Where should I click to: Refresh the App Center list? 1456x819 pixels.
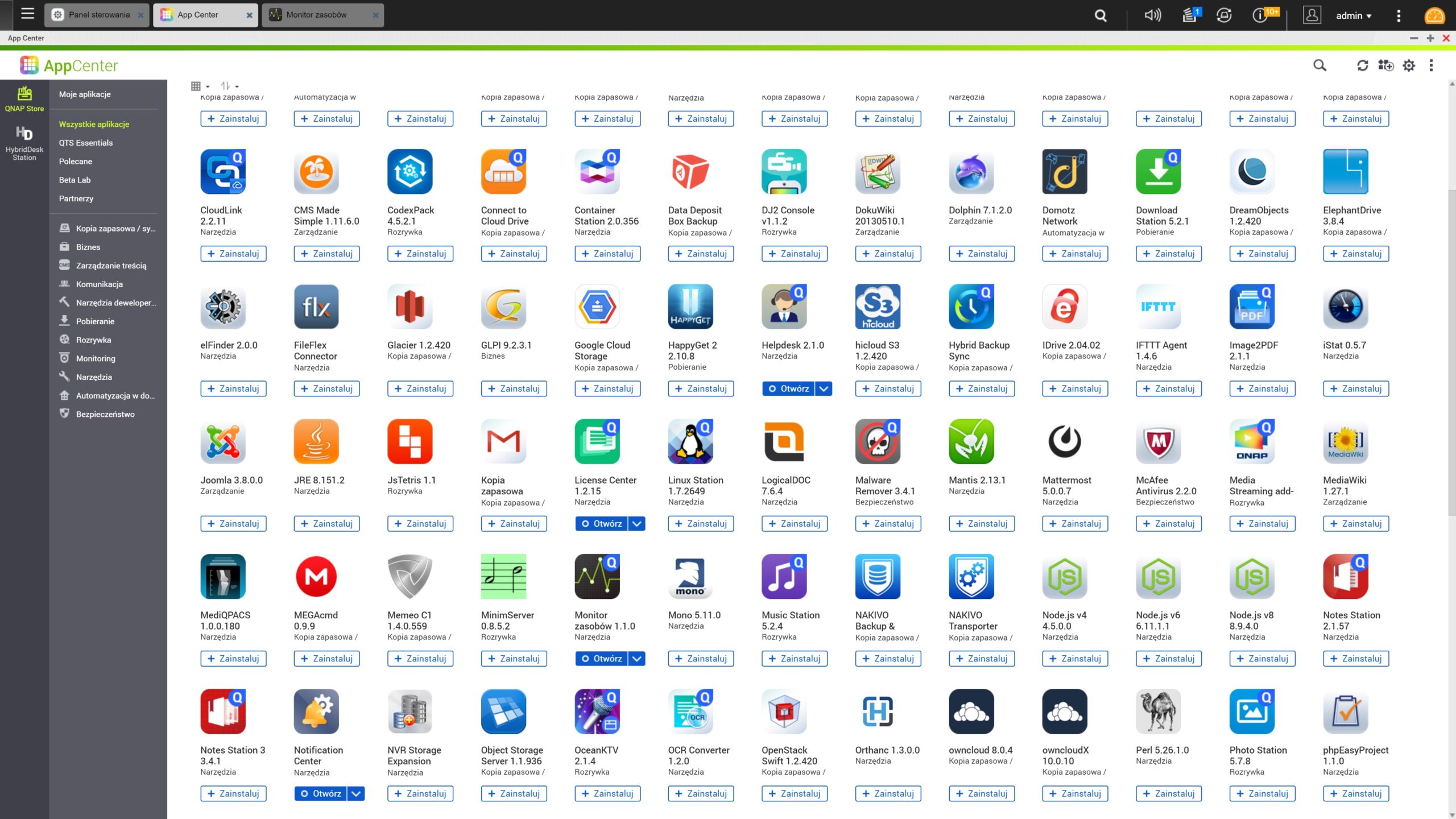click(1363, 65)
